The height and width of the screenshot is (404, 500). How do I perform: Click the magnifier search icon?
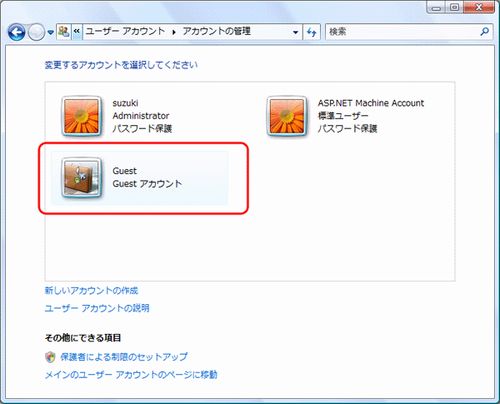tap(485, 32)
